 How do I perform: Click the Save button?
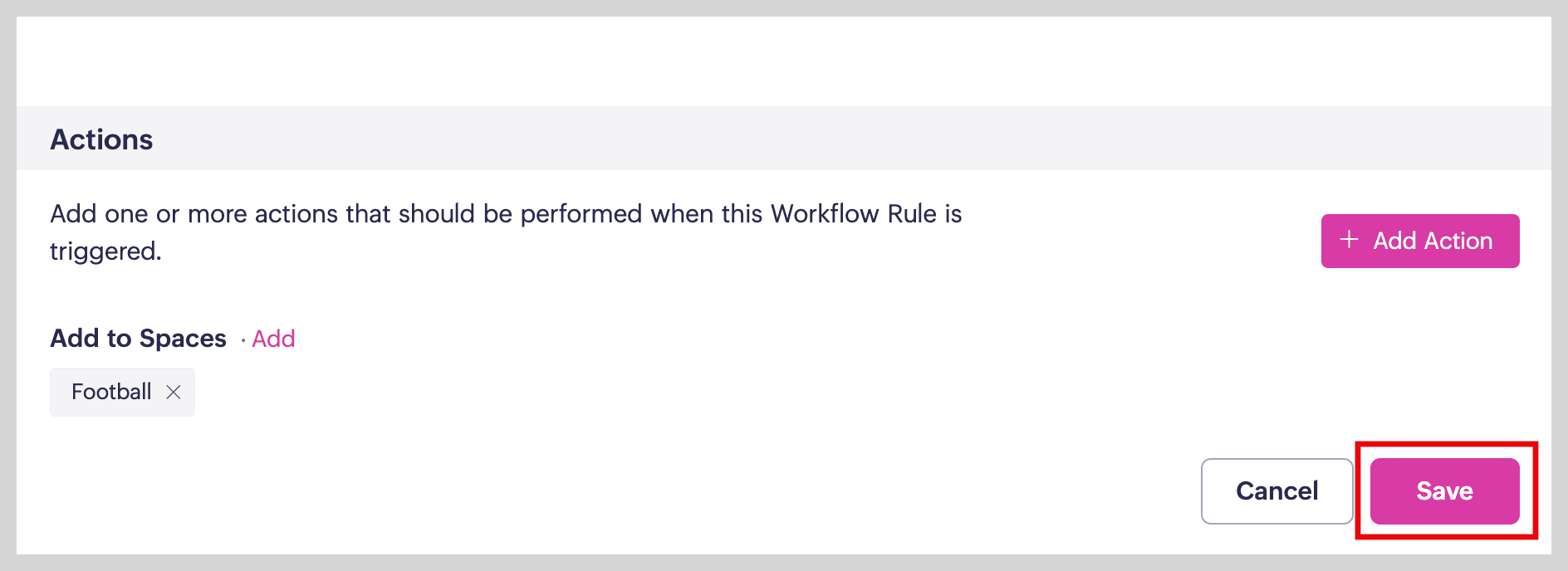tap(1444, 491)
